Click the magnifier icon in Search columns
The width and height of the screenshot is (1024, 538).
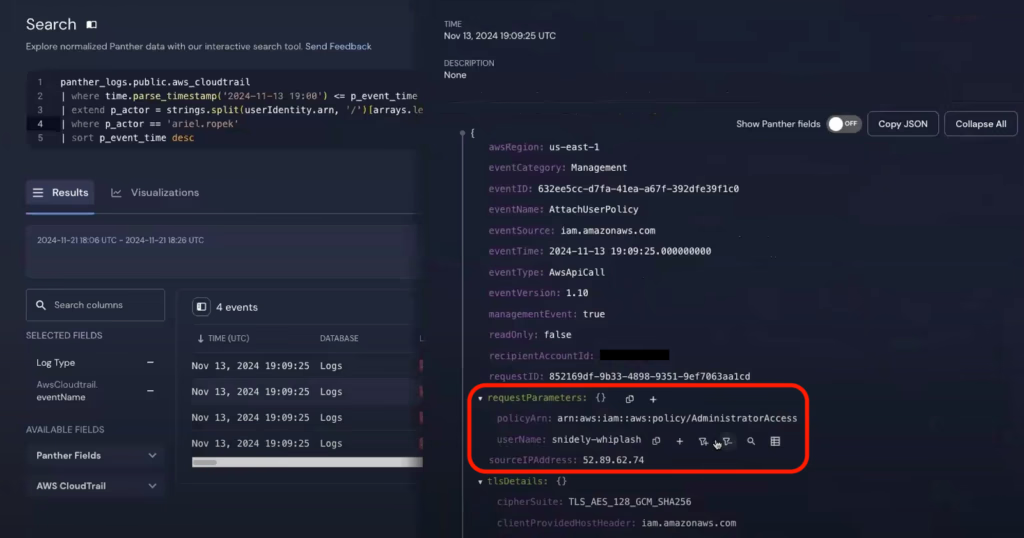pos(40,305)
